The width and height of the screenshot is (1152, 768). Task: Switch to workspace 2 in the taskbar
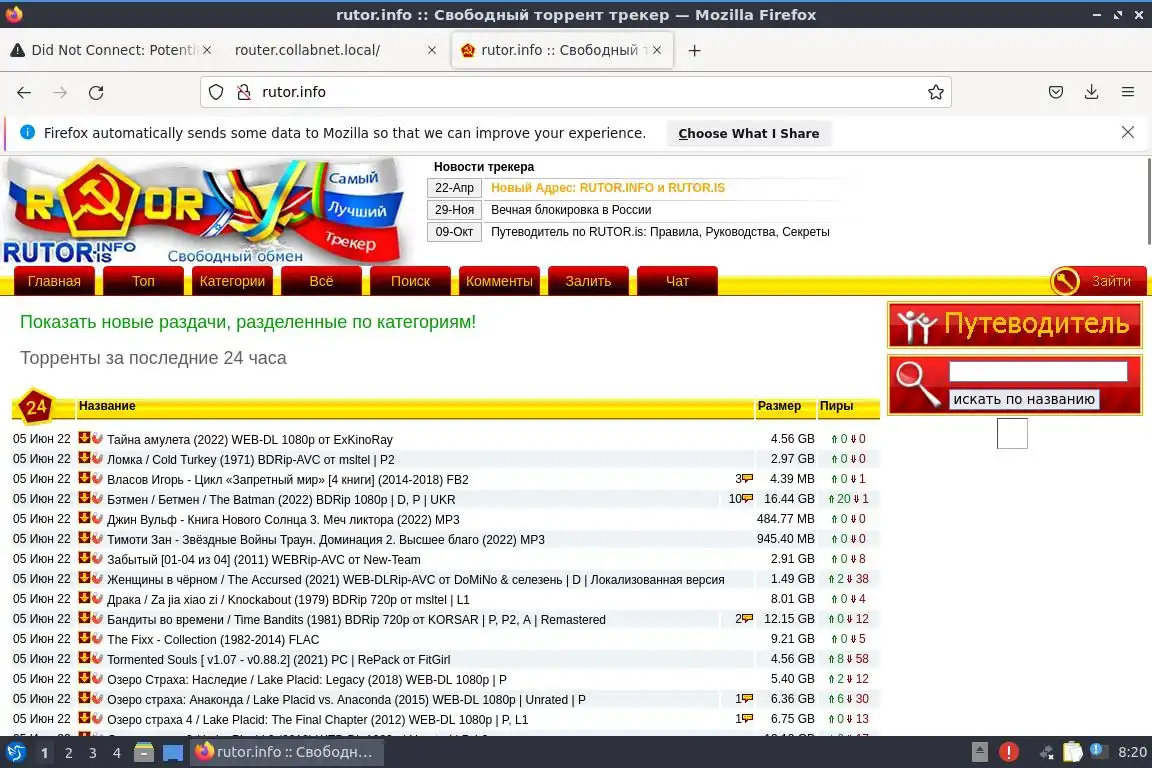click(x=68, y=753)
